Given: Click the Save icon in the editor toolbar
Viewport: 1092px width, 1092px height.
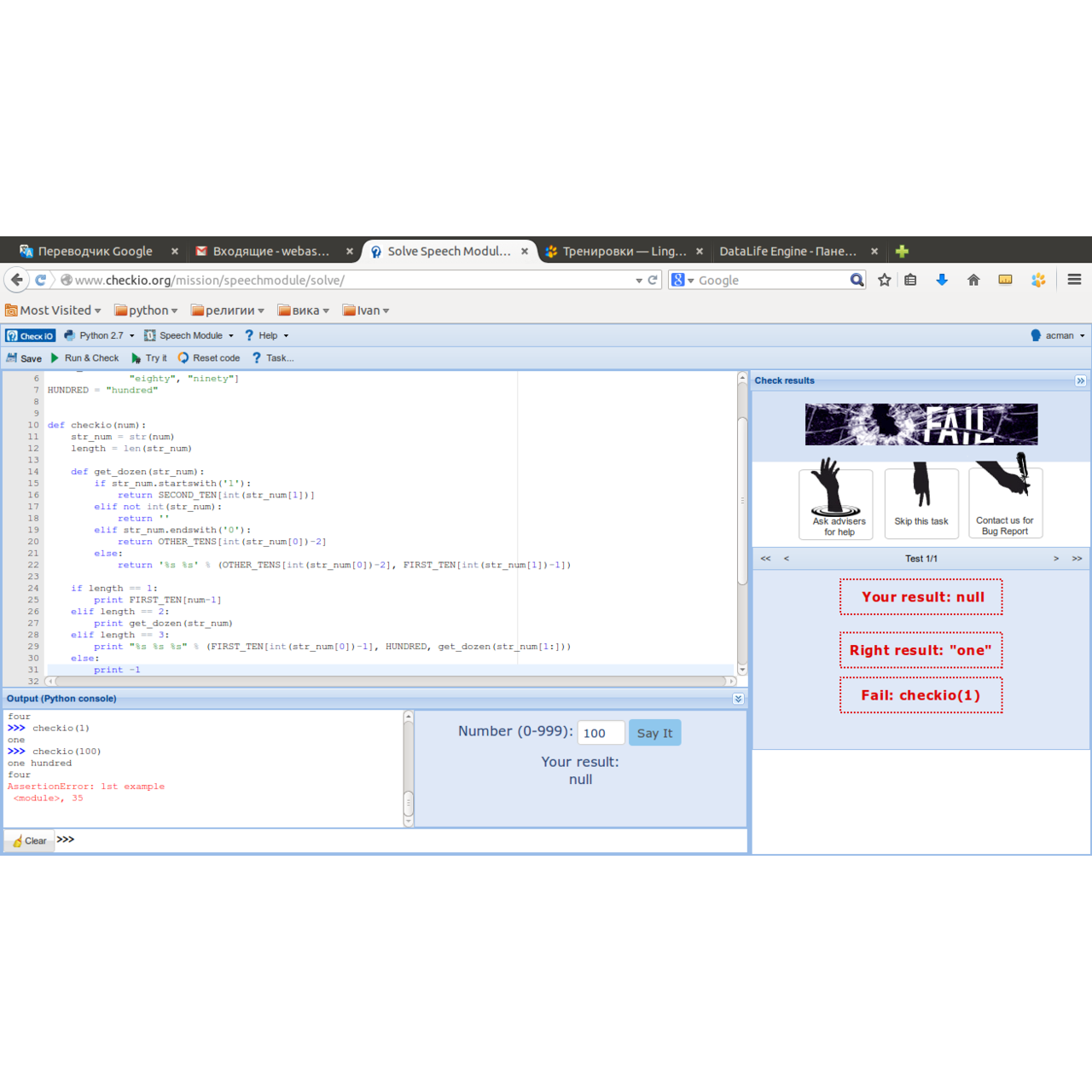Looking at the screenshot, I should [12, 358].
